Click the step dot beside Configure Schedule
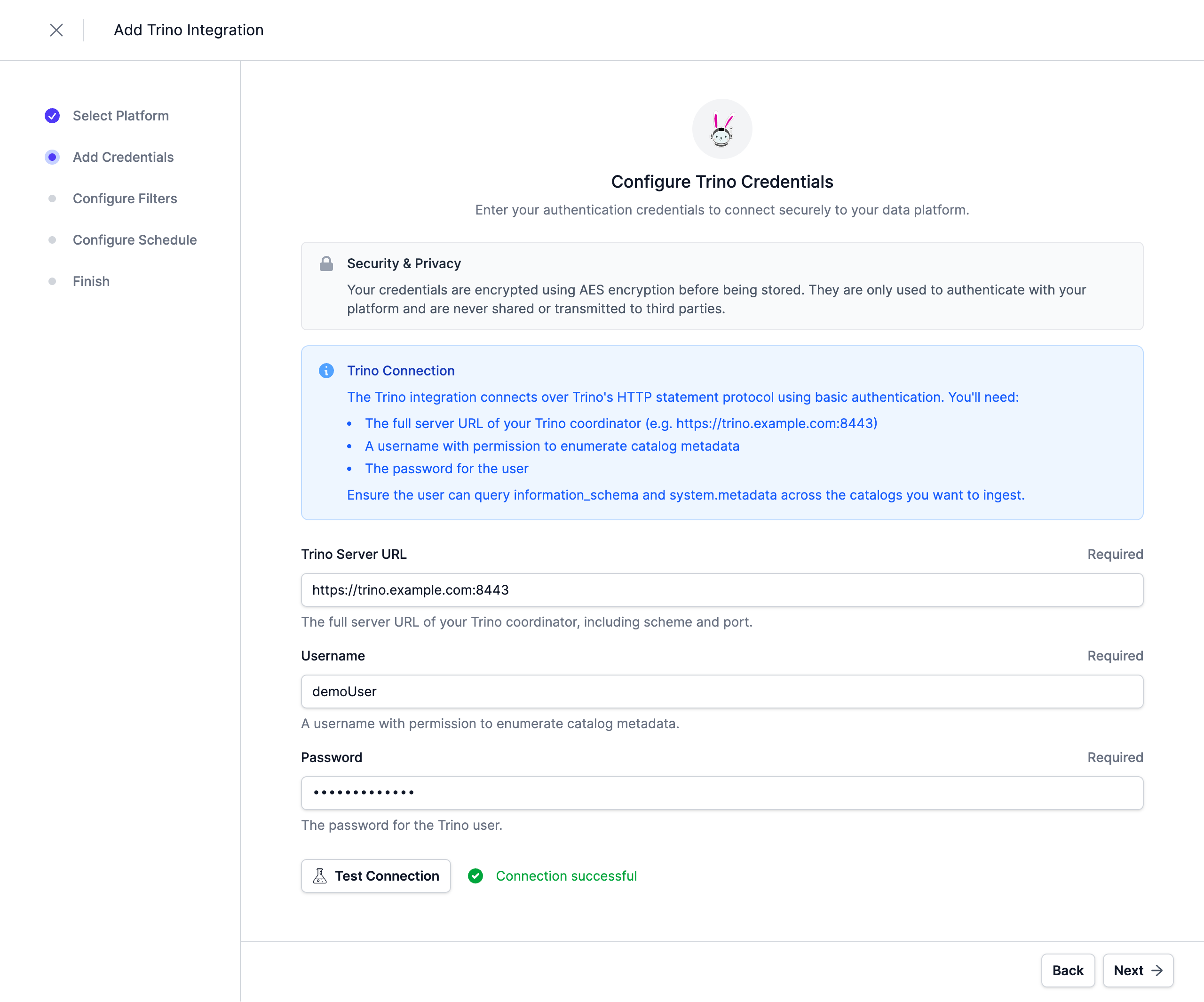This screenshot has height=1002, width=1204. [x=52, y=240]
